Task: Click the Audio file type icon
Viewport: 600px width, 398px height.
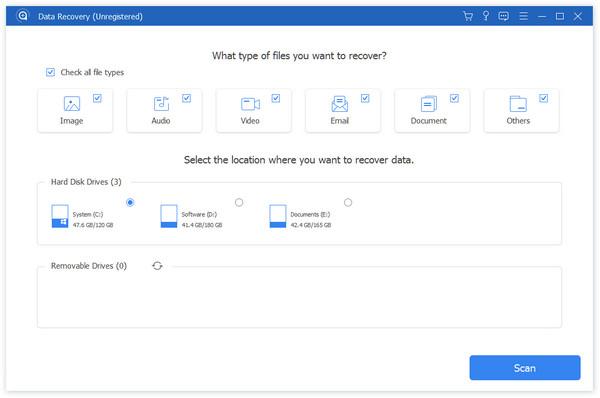Action: (161, 104)
